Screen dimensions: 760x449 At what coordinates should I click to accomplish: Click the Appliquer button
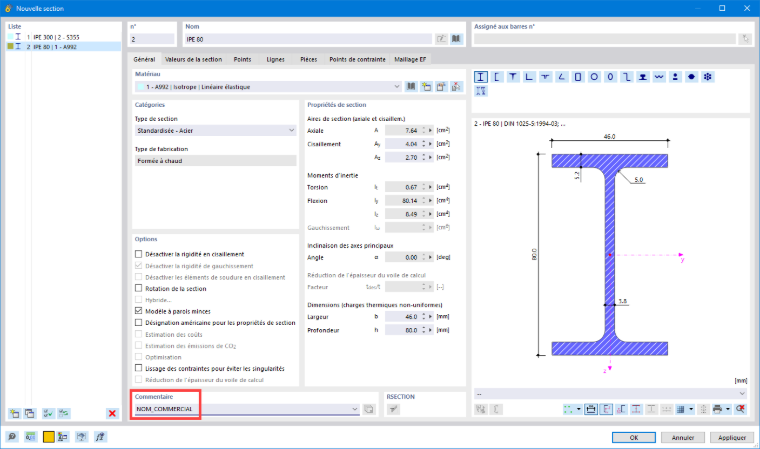click(732, 437)
